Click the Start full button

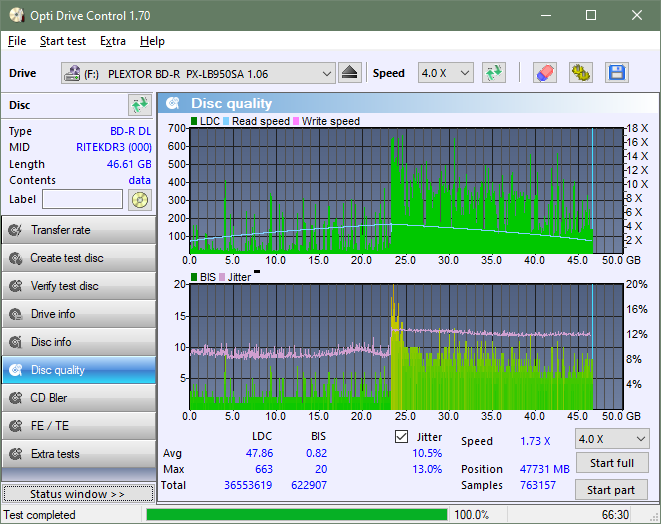[x=612, y=463]
